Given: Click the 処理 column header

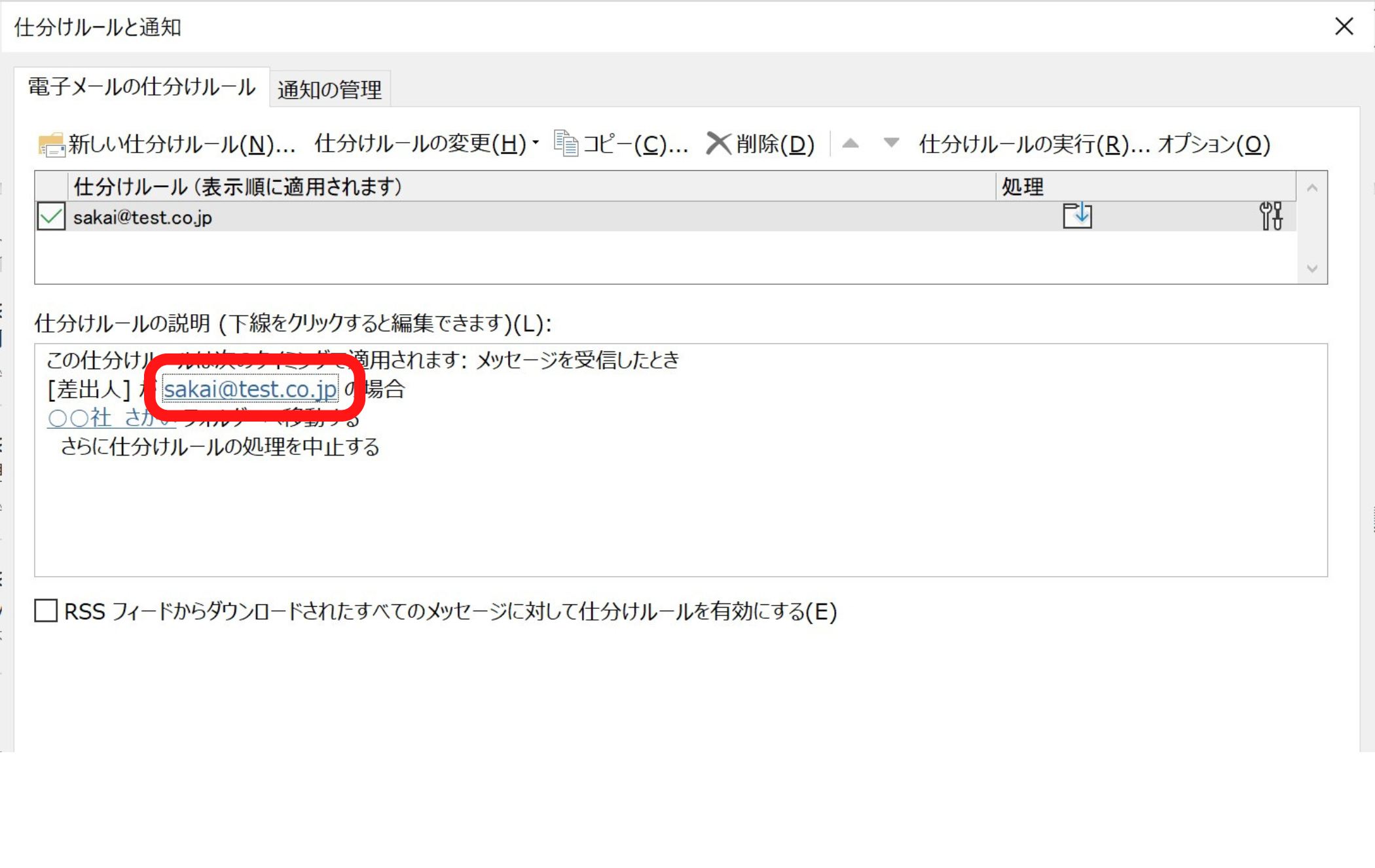Looking at the screenshot, I should point(1146,187).
